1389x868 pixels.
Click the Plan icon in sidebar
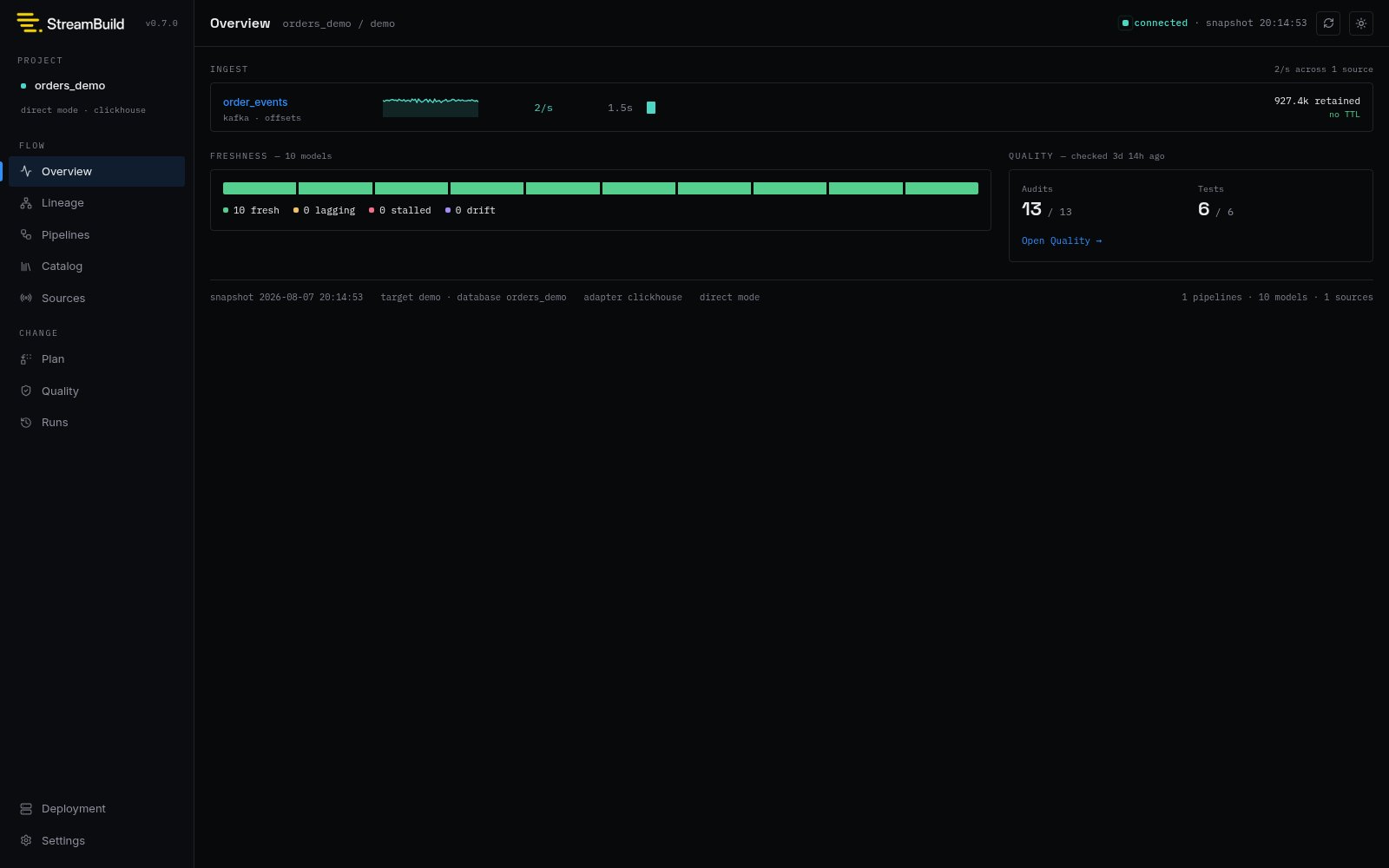[26, 359]
